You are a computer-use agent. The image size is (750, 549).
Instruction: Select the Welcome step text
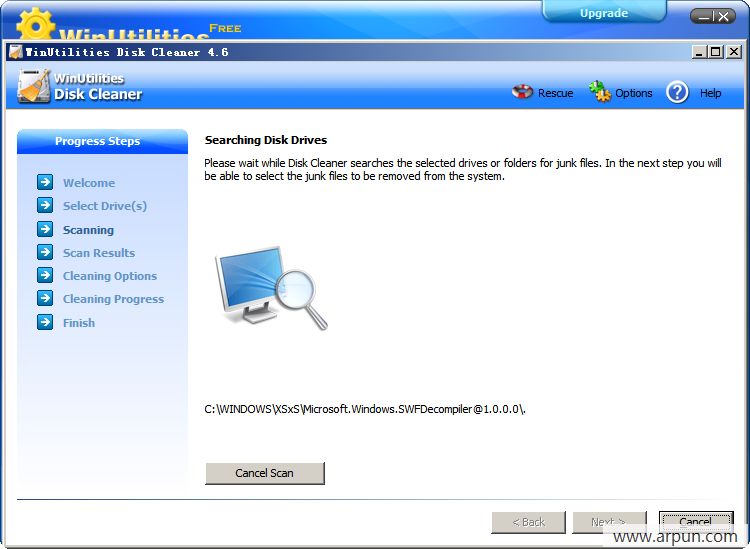(89, 183)
